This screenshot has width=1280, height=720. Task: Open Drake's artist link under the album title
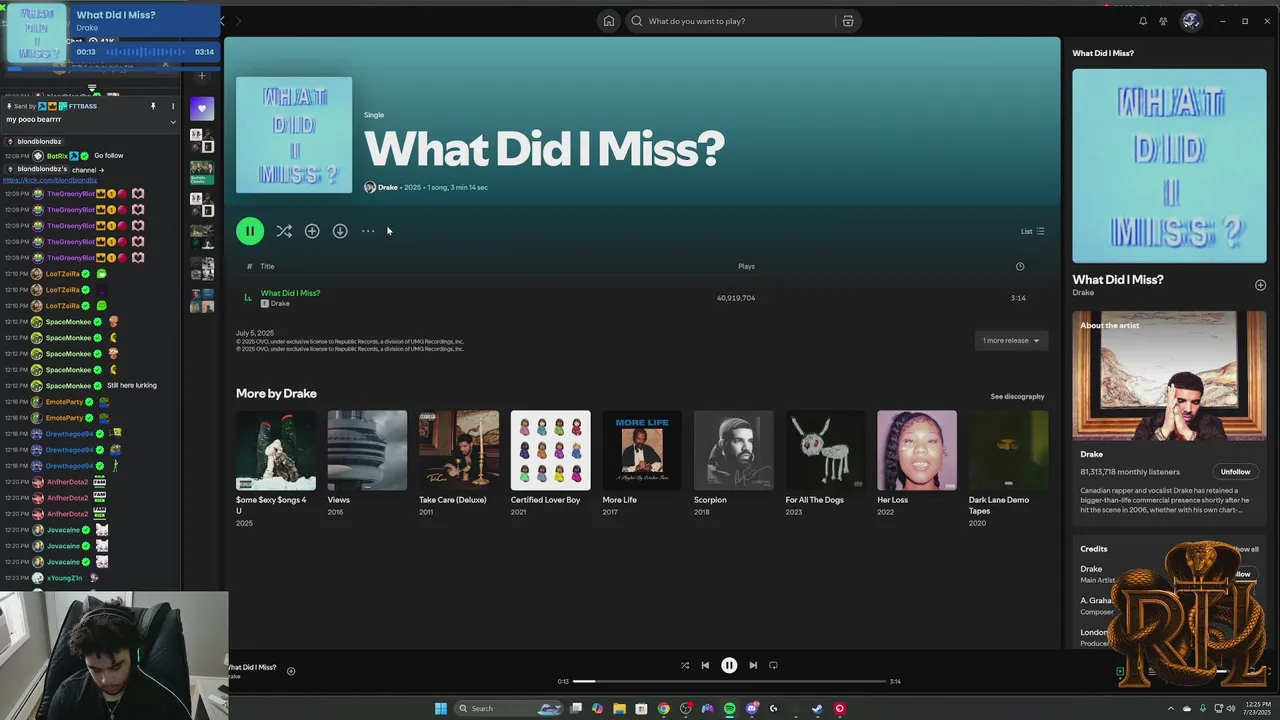388,187
